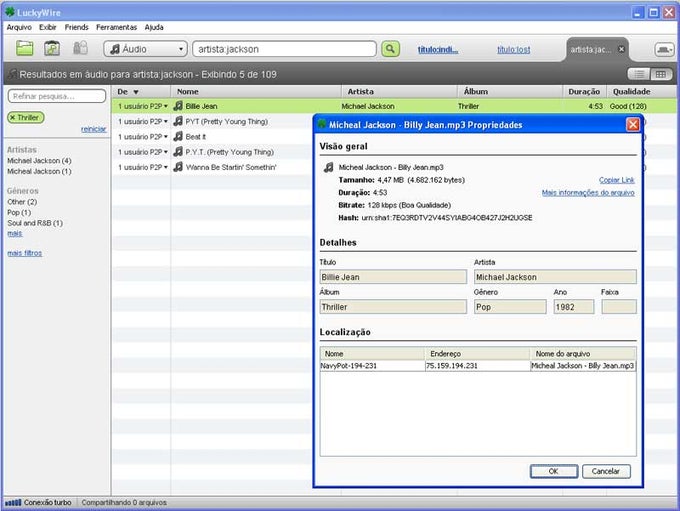Click the Ano field with 1982

tap(574, 307)
